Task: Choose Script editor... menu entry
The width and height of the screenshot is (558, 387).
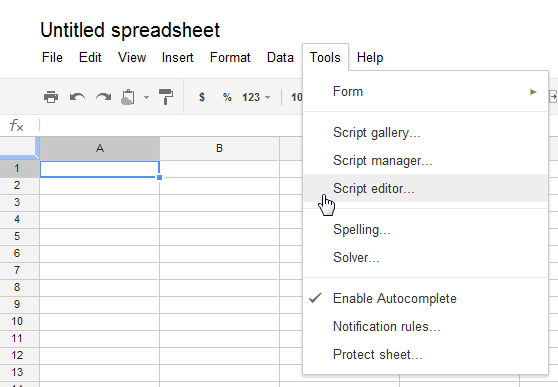Action: pyautogui.click(x=425, y=188)
